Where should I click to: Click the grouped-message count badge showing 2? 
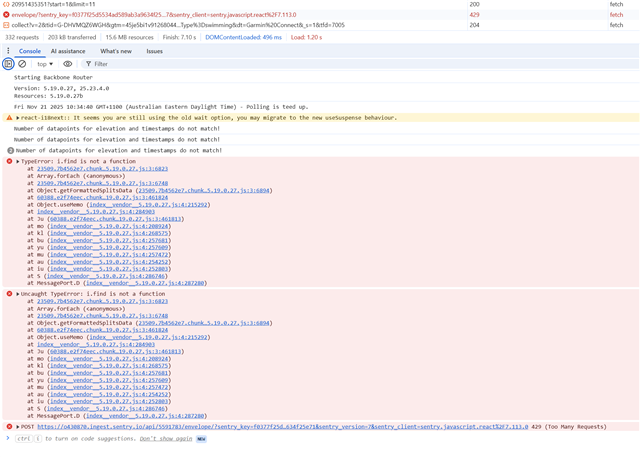pyautogui.click(x=10, y=150)
